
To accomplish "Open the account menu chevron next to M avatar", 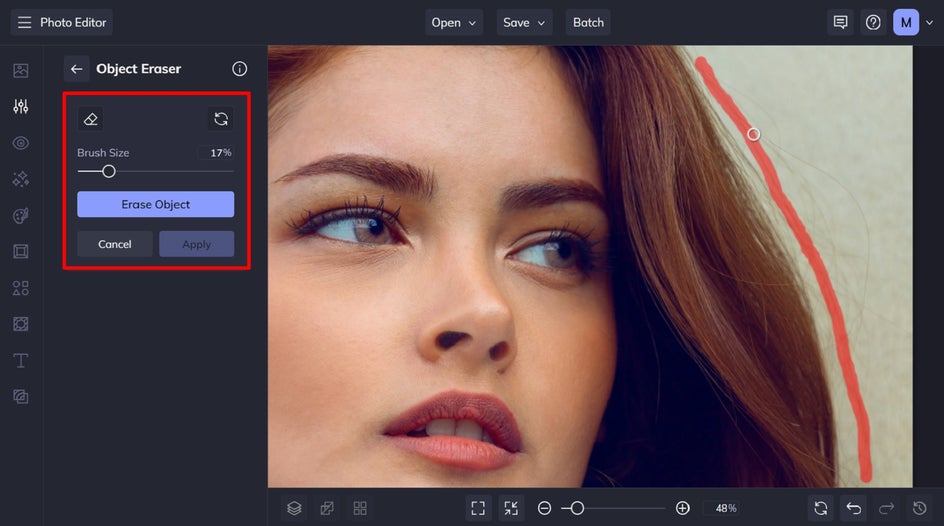I will [930, 22].
